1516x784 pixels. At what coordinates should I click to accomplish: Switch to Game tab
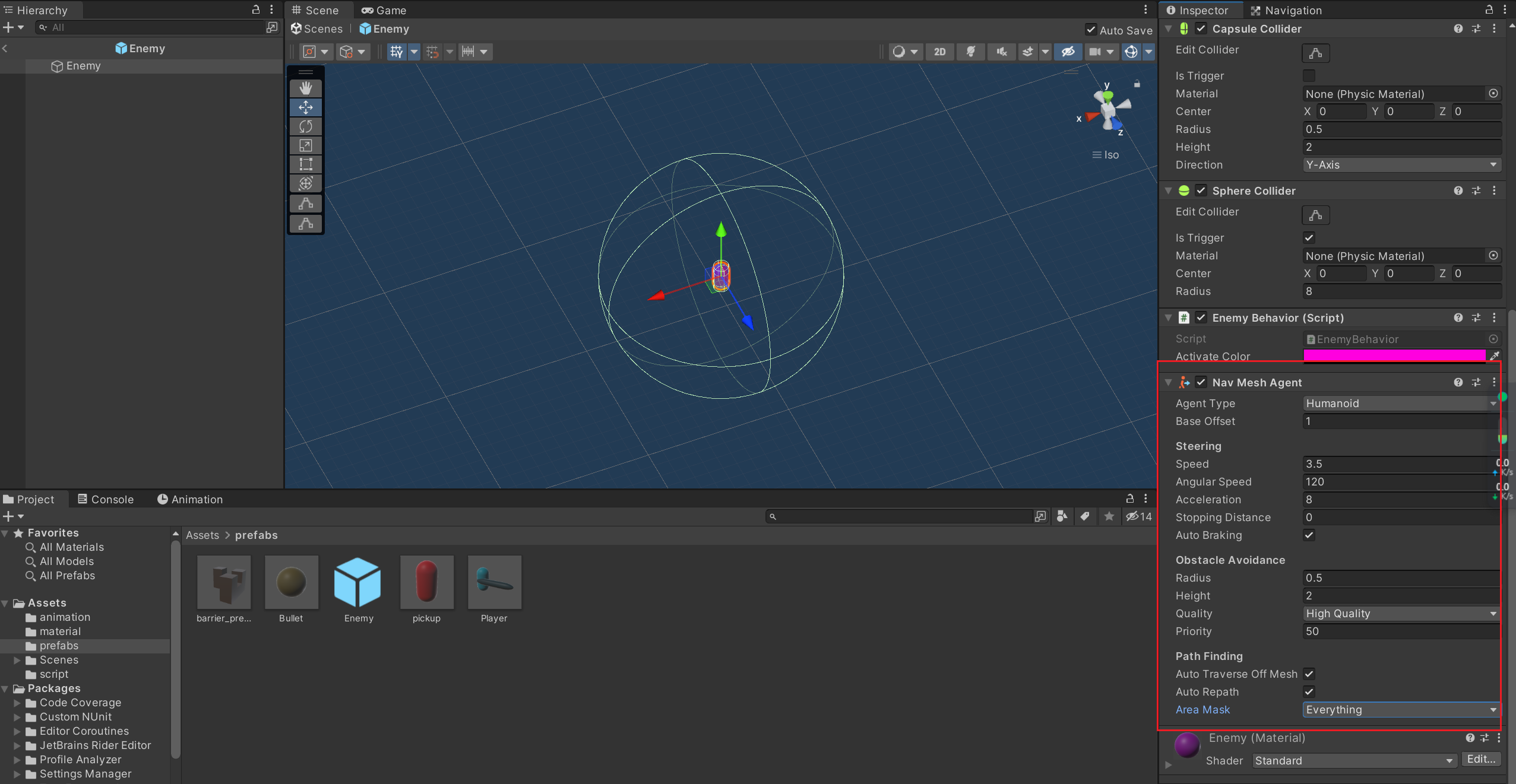pyautogui.click(x=384, y=10)
